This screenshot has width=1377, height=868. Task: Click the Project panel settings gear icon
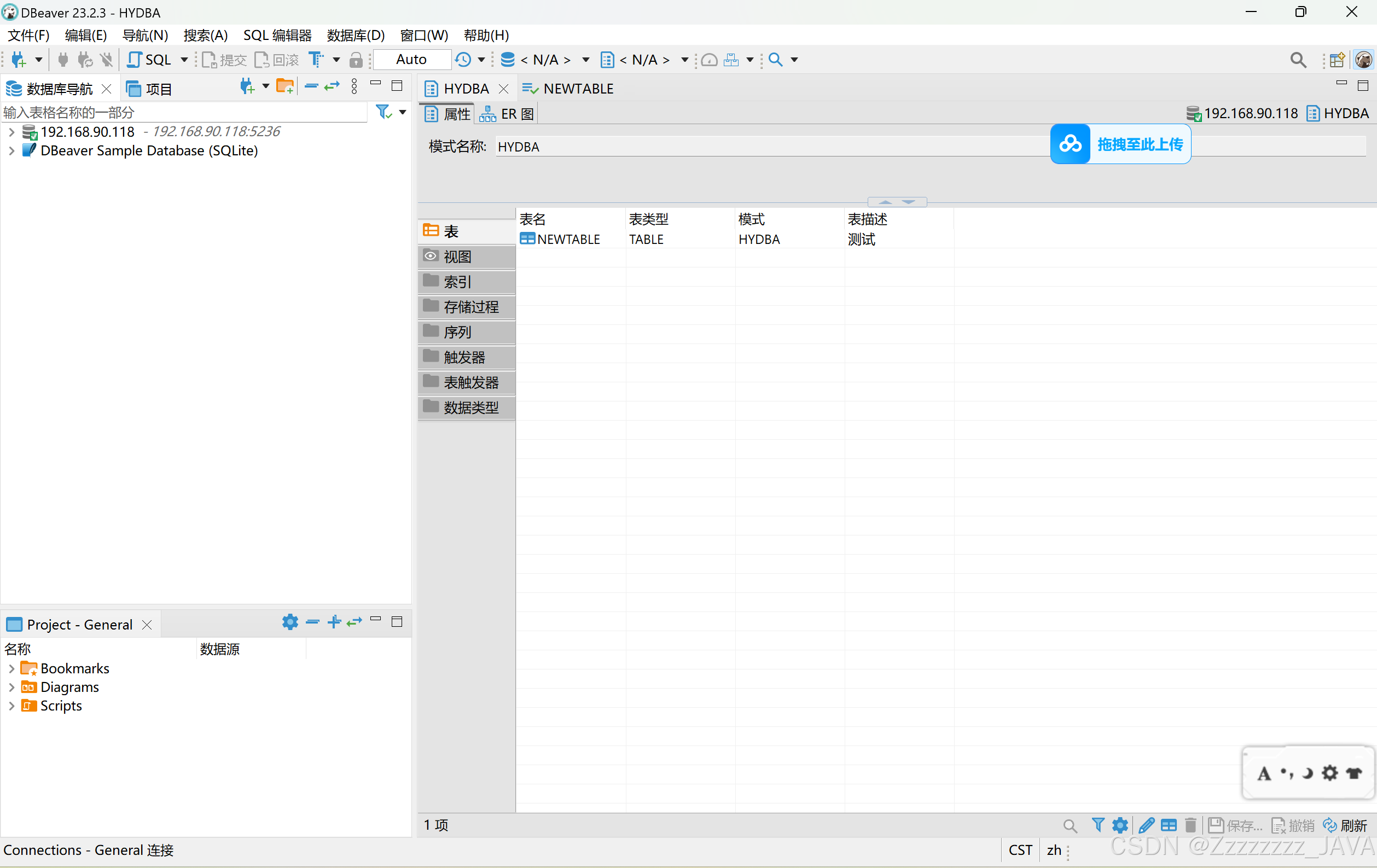pos(290,622)
